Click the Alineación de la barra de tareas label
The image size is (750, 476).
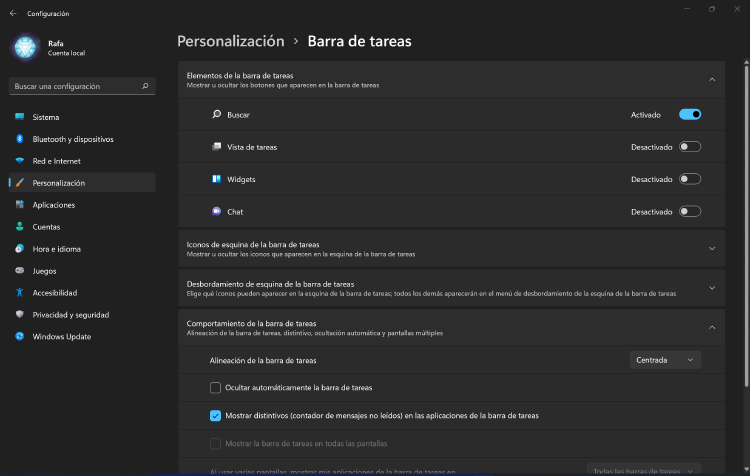pyautogui.click(x=263, y=360)
